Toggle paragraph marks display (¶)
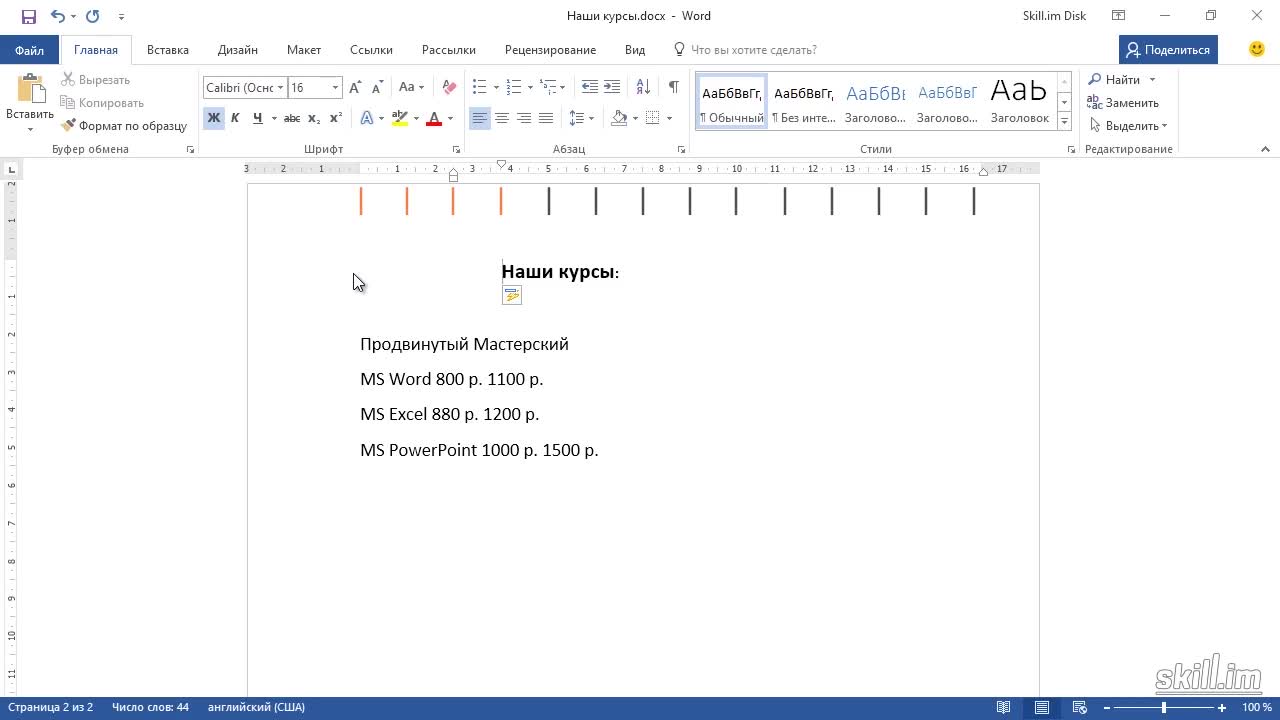Screen dimensions: 1280x720 [x=674, y=88]
